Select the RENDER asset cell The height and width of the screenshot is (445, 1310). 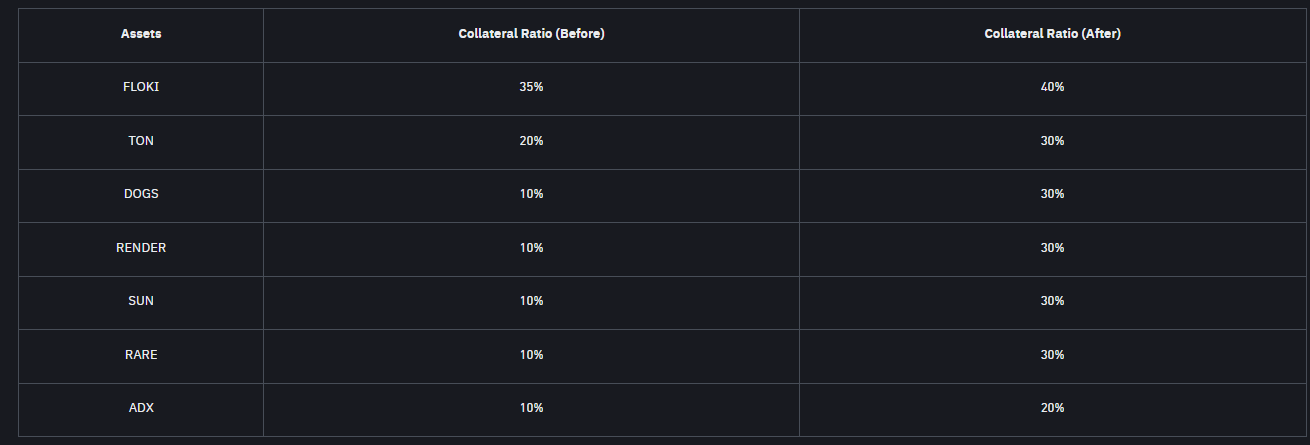tap(141, 248)
